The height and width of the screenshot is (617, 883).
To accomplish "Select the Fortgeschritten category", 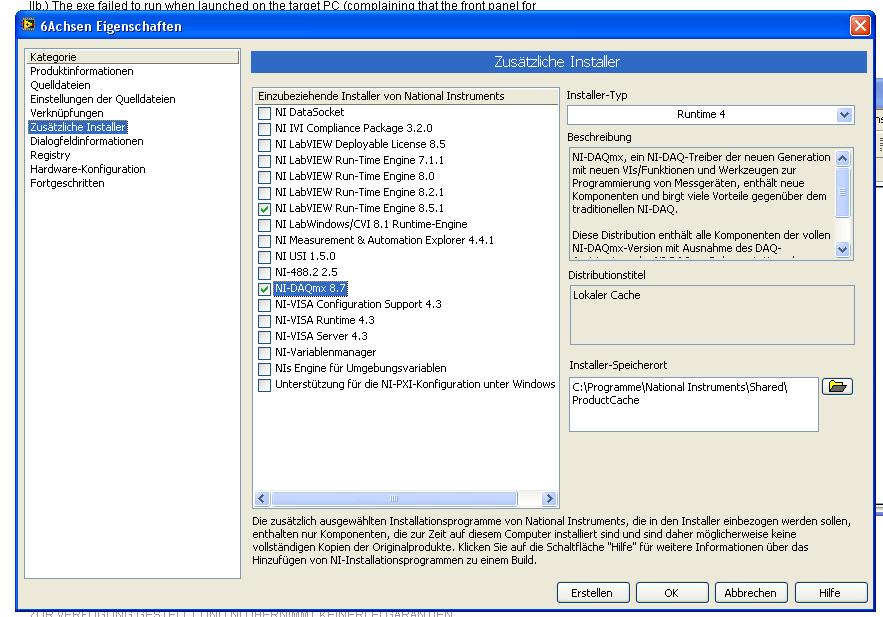I will (x=67, y=184).
